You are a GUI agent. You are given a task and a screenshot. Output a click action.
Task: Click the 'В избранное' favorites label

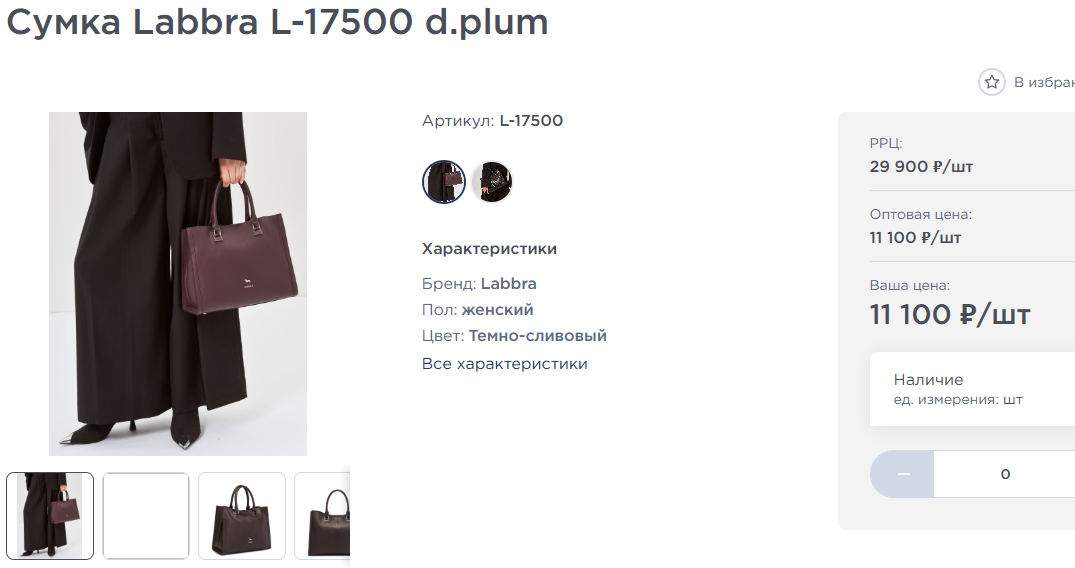point(1044,82)
